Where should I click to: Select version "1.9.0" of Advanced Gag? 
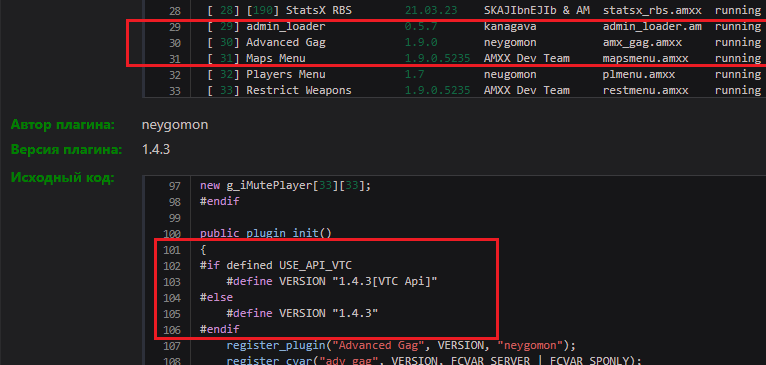coord(421,43)
